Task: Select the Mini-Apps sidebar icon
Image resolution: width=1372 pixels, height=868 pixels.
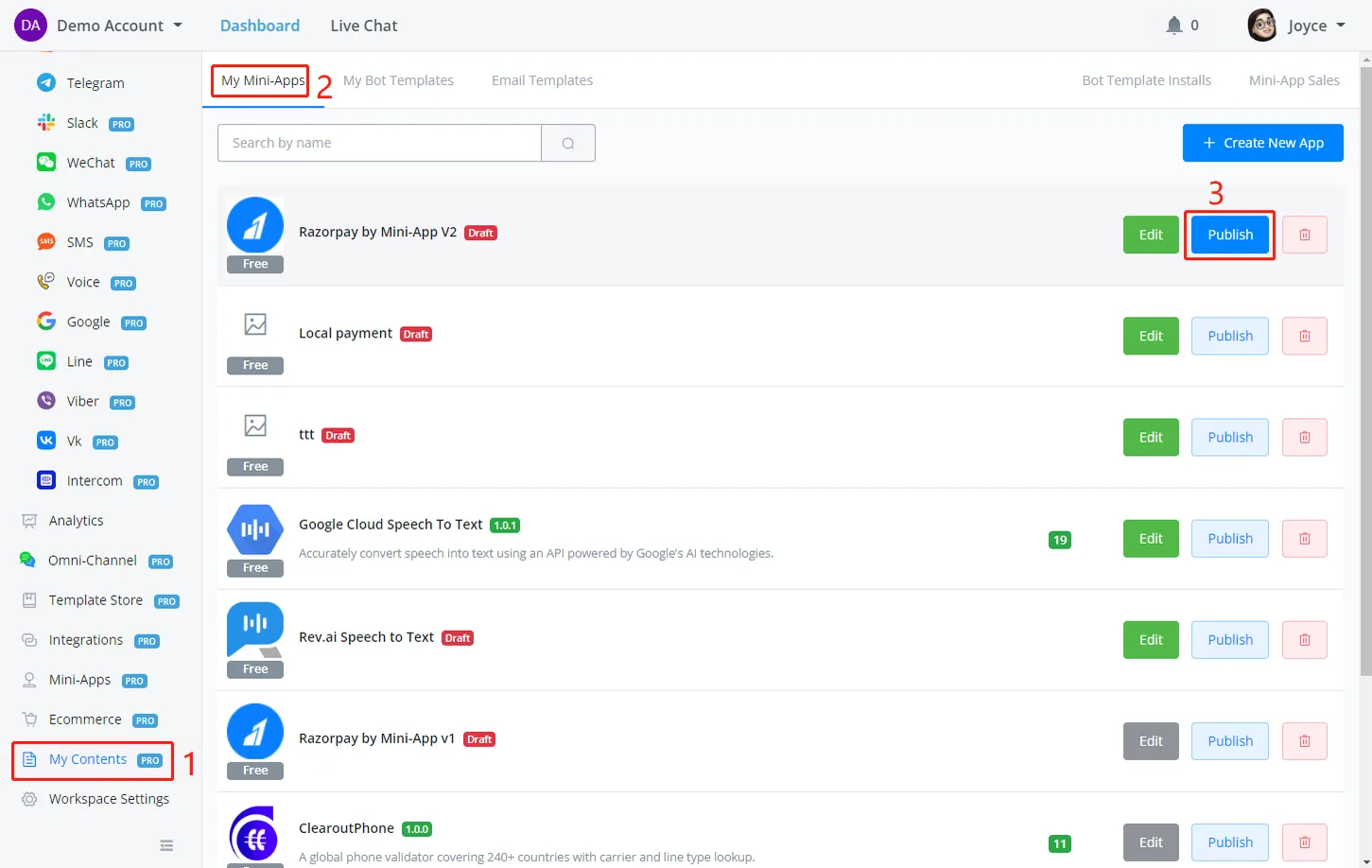Action: click(29, 679)
